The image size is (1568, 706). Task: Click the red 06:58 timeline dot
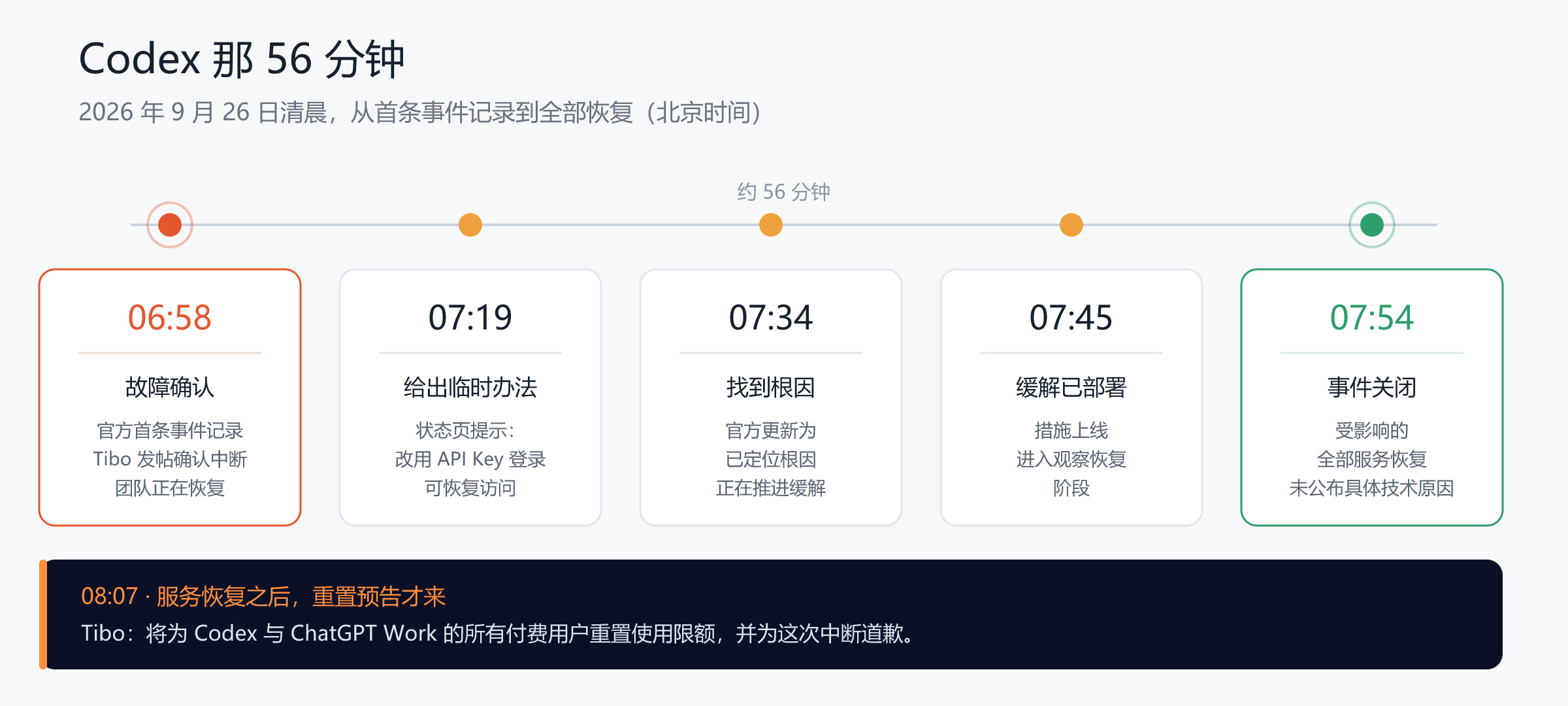(170, 225)
